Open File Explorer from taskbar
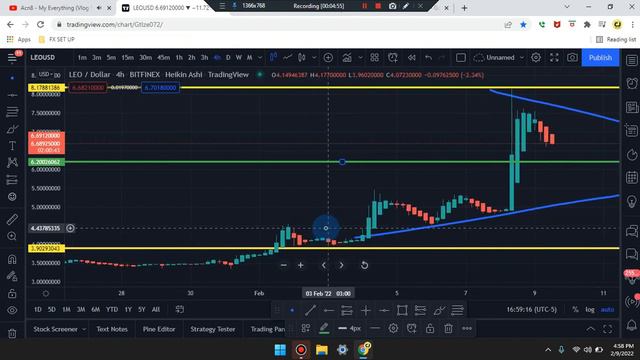640x360 pixels. pos(322,350)
